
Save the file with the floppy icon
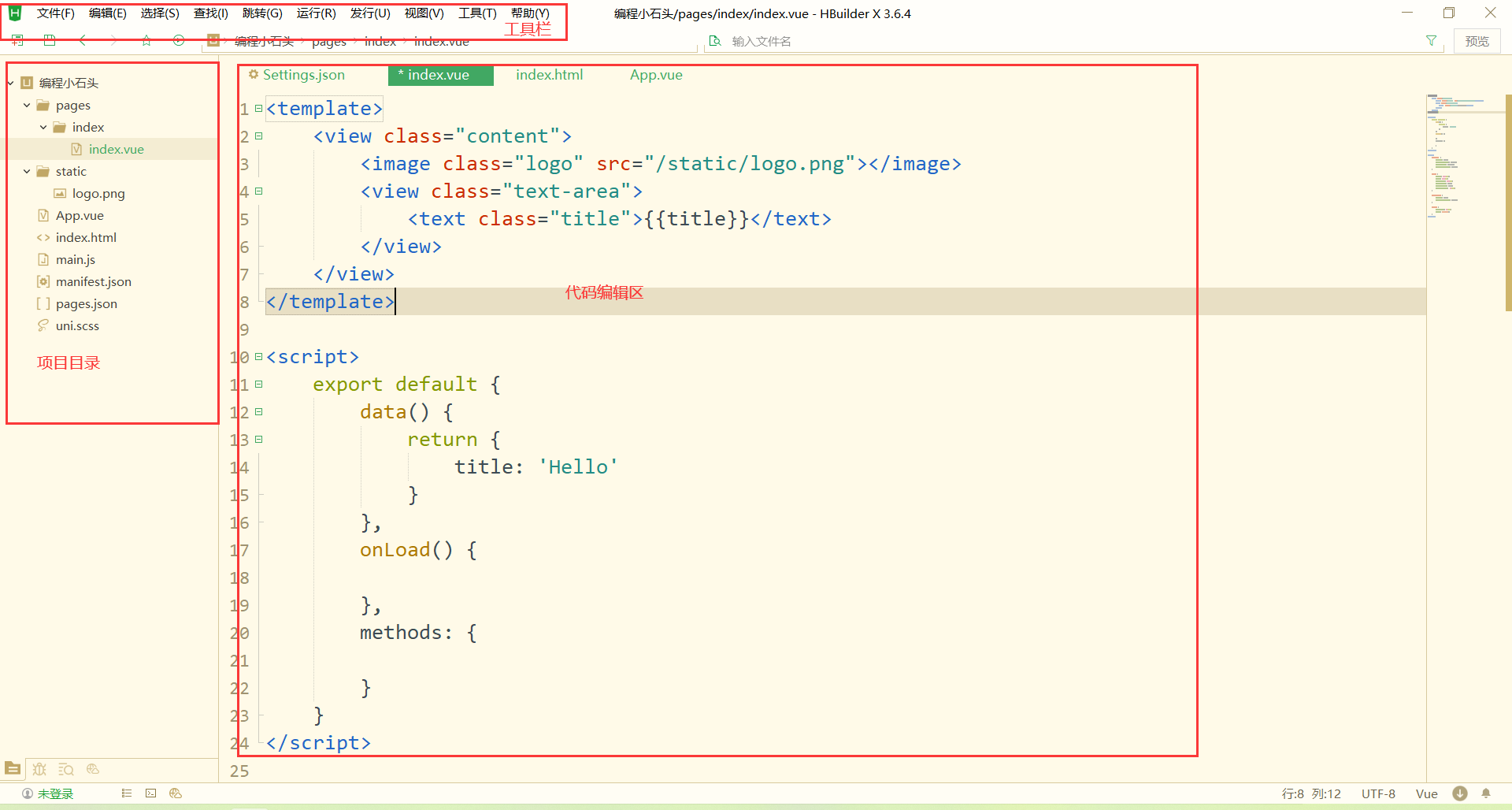pos(50,40)
